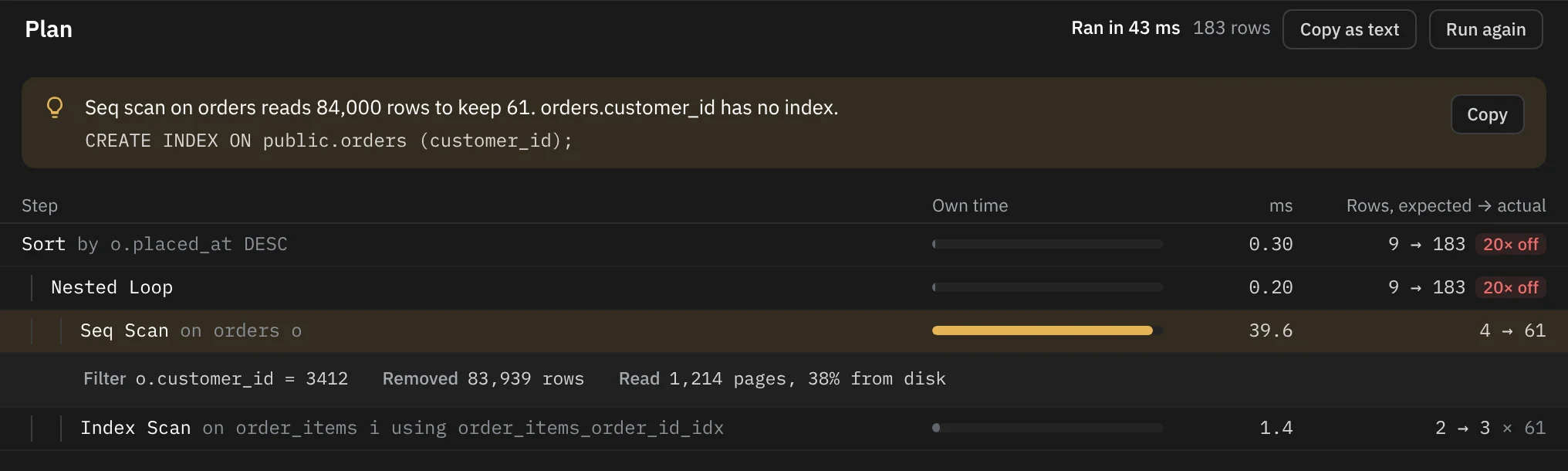Click the Step column header

pos(39,206)
